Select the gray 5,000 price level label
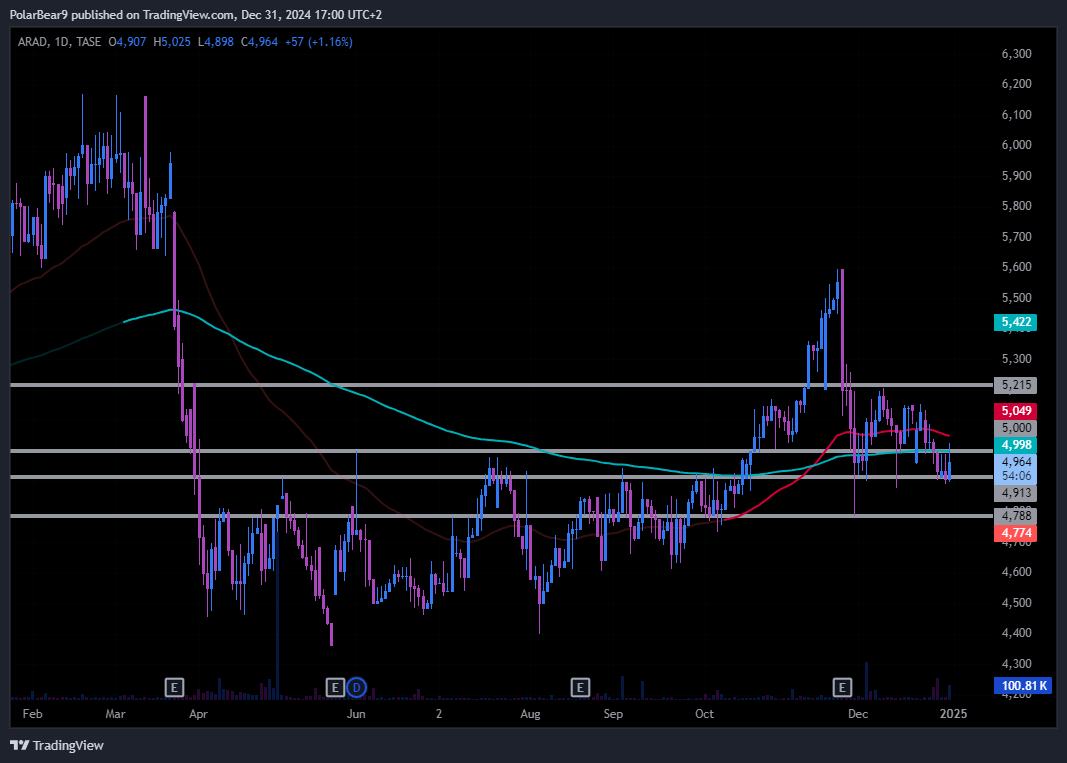This screenshot has height=763, width=1067. pos(1015,427)
